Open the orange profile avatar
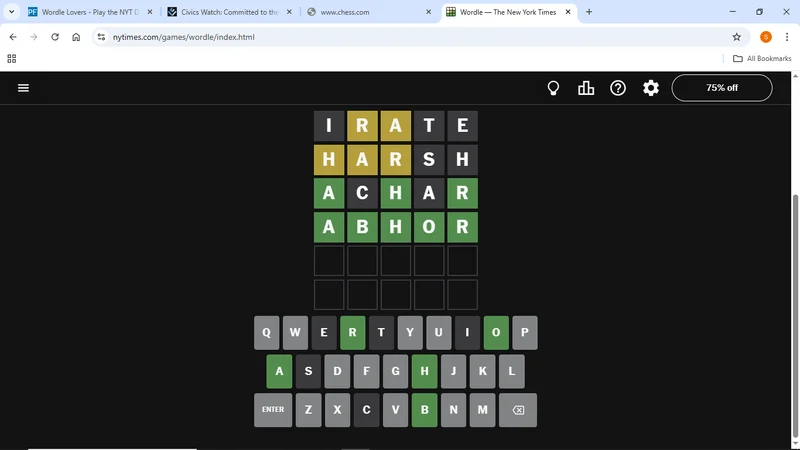 coord(765,37)
